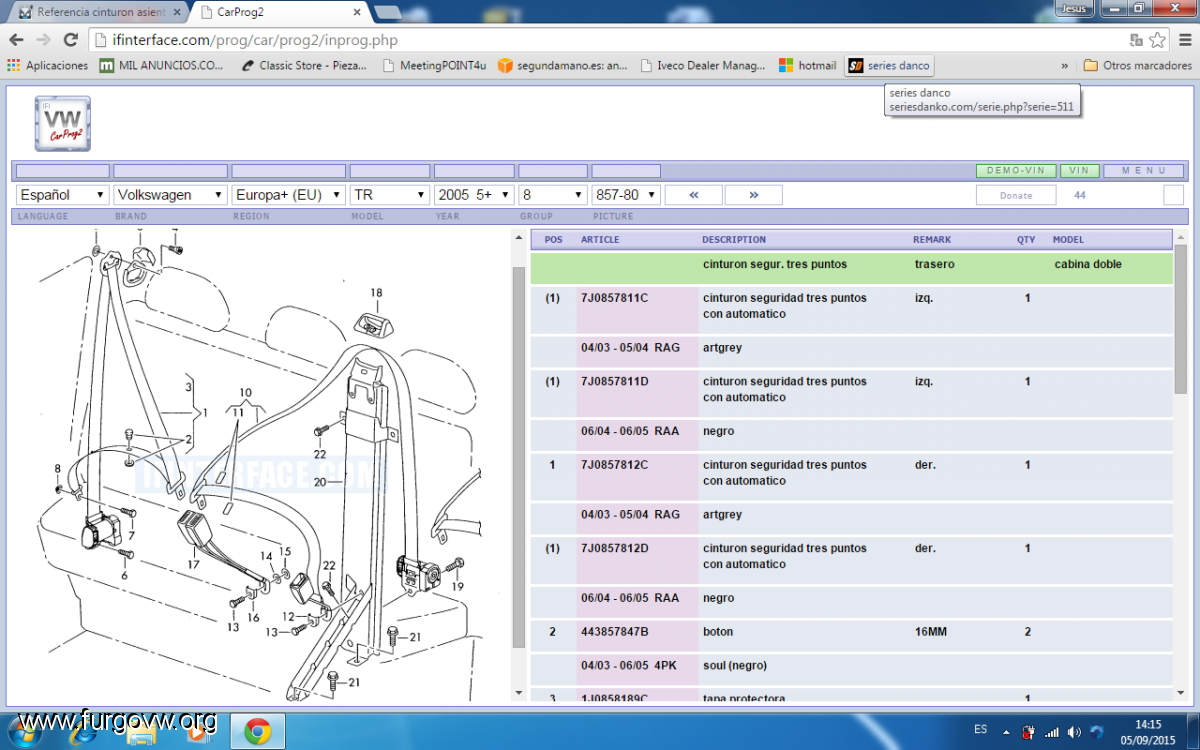Open the MeetingPOINT4u bookmark

(433, 65)
